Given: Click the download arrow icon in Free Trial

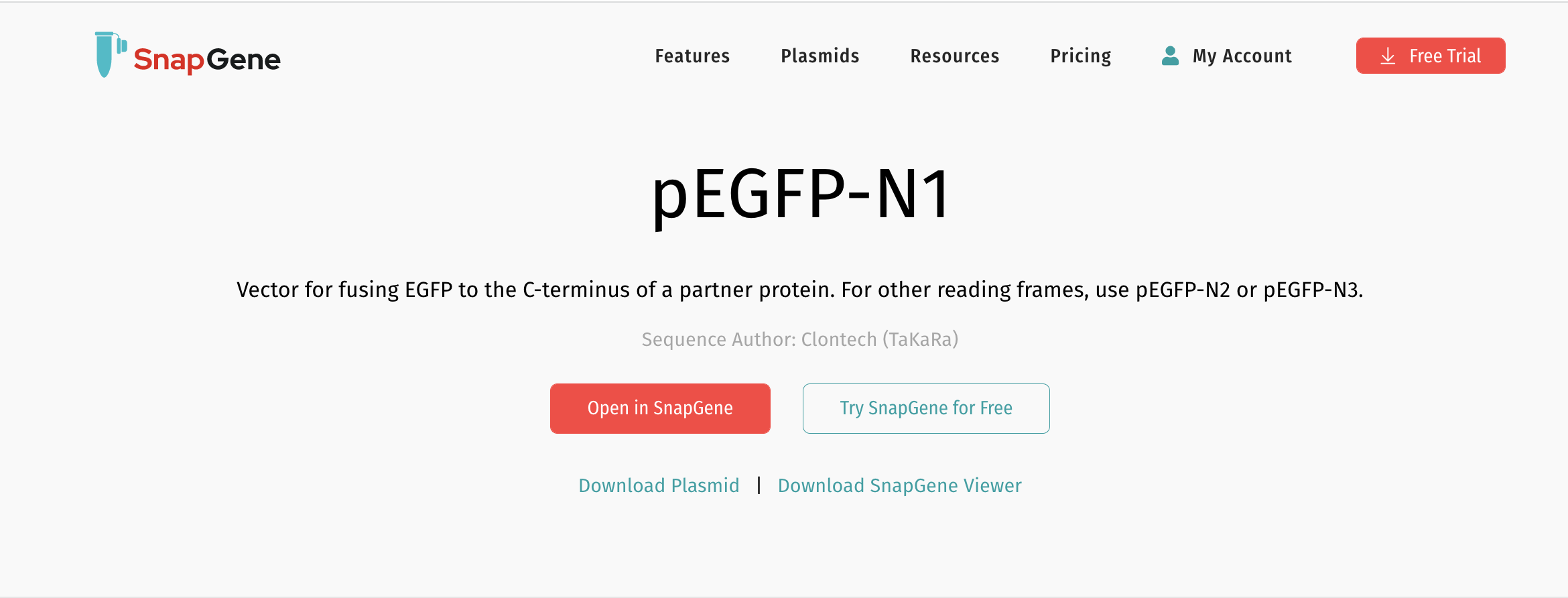Looking at the screenshot, I should (x=1387, y=56).
